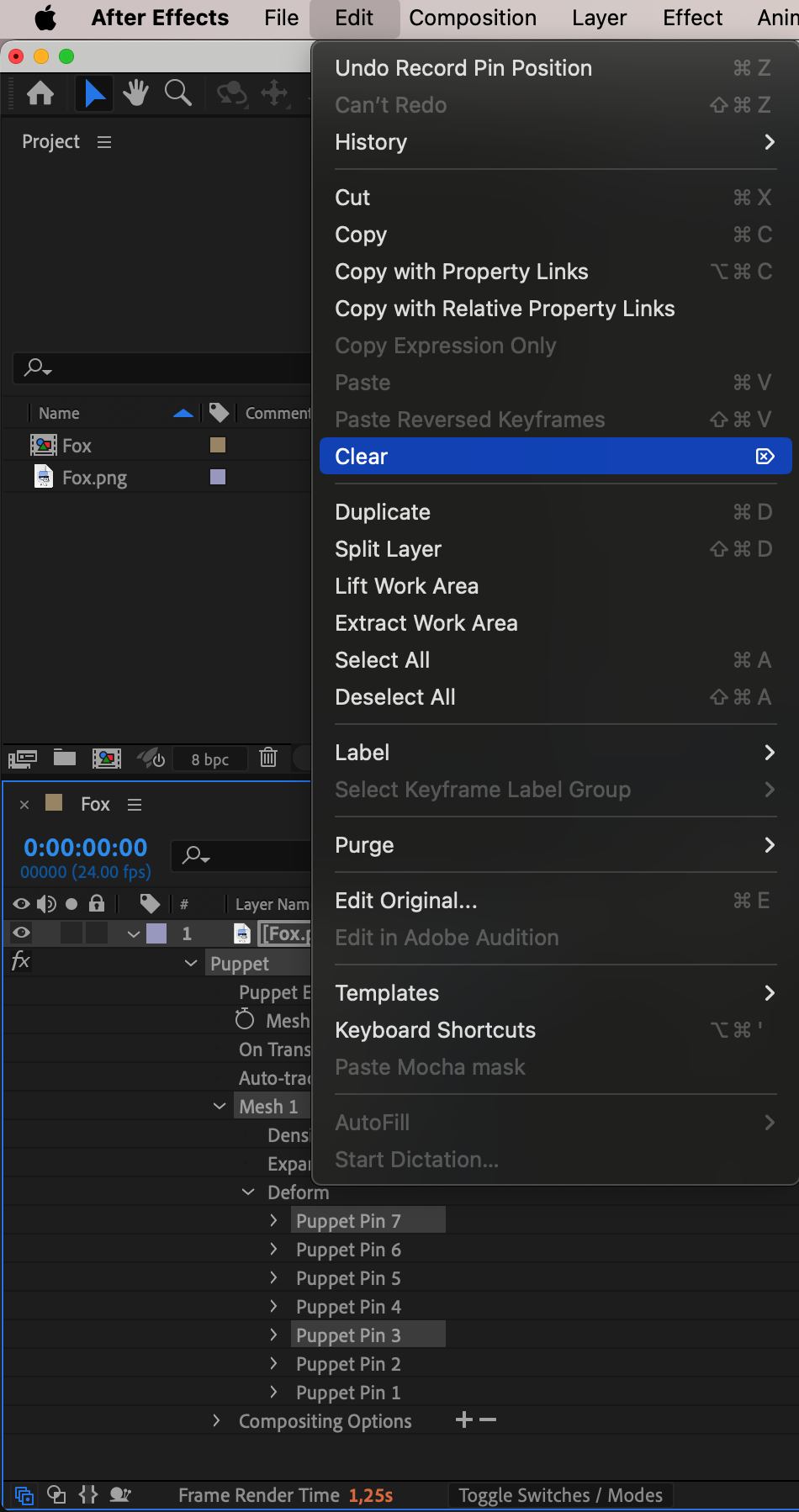Select the Orbit camera tool

coord(232,93)
